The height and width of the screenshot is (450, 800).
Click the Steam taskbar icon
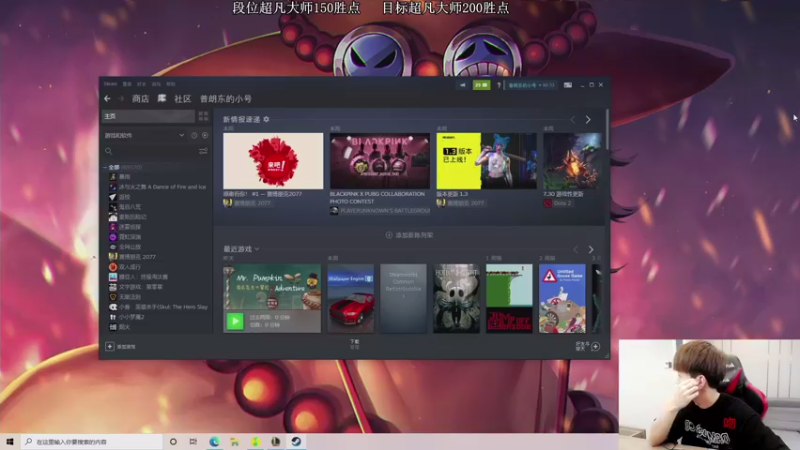296,442
